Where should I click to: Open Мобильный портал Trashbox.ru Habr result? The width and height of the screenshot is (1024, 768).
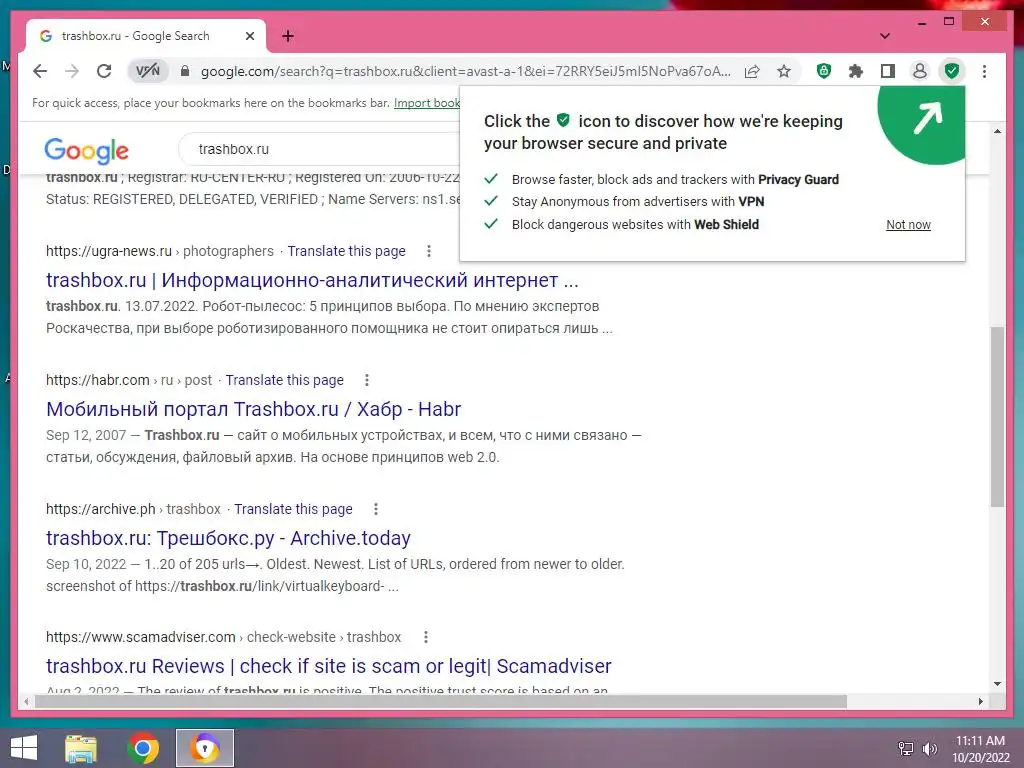[x=253, y=409]
